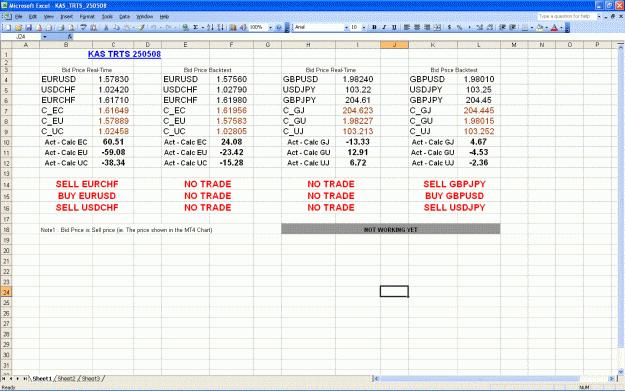This screenshot has height=391, width=625.
Task: Click the AutoSum sigma icon
Action: (196, 27)
